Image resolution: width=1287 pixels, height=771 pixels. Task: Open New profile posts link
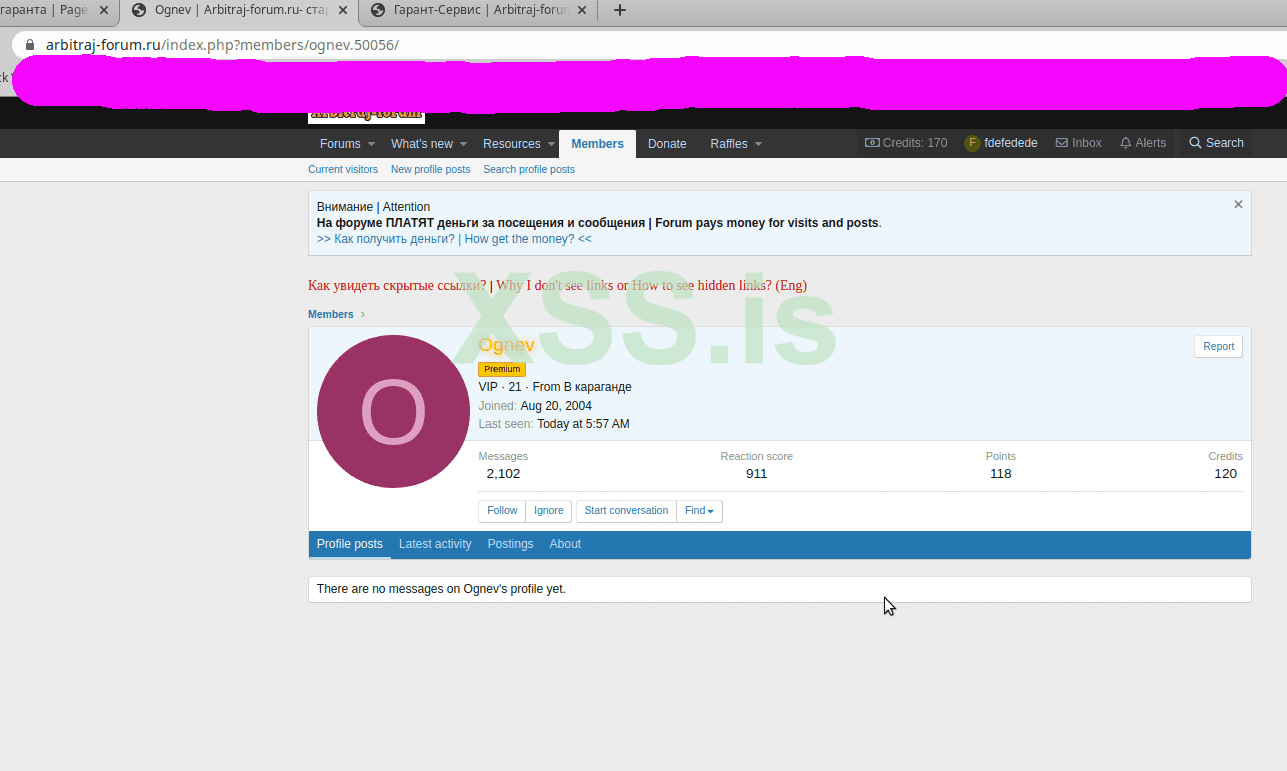430,169
